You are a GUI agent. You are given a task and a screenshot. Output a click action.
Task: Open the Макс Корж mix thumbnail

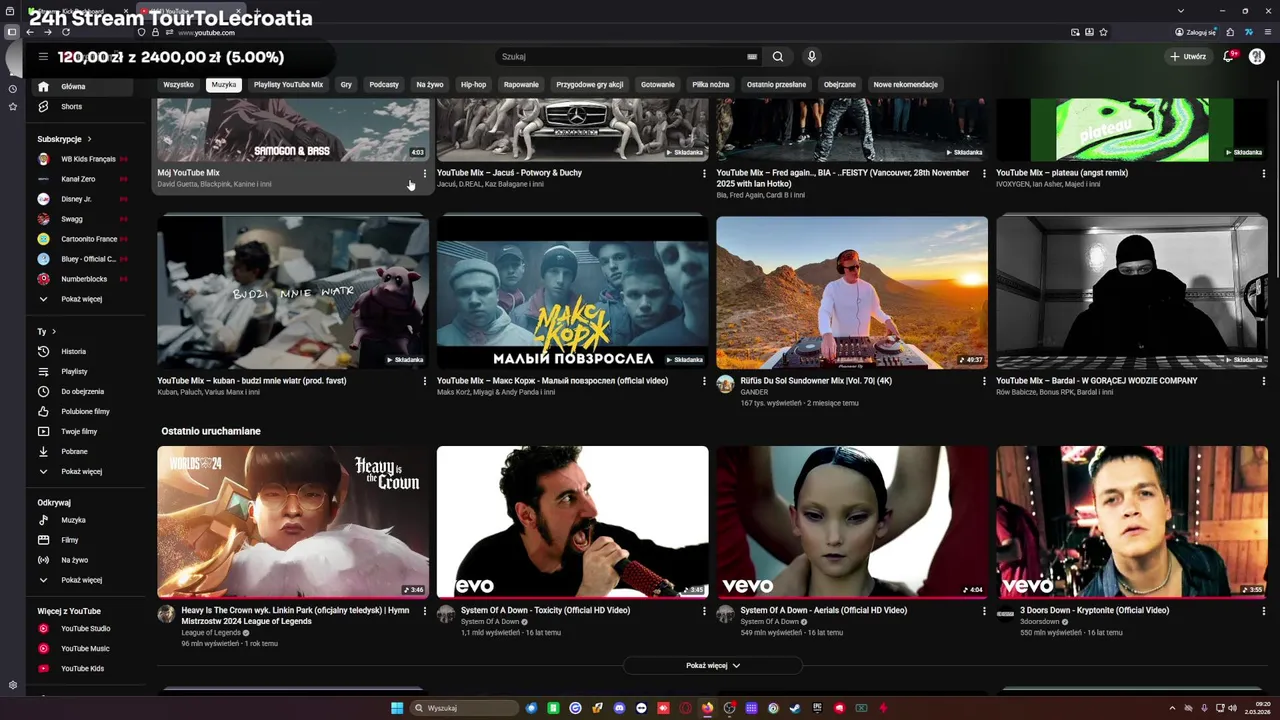(573, 293)
